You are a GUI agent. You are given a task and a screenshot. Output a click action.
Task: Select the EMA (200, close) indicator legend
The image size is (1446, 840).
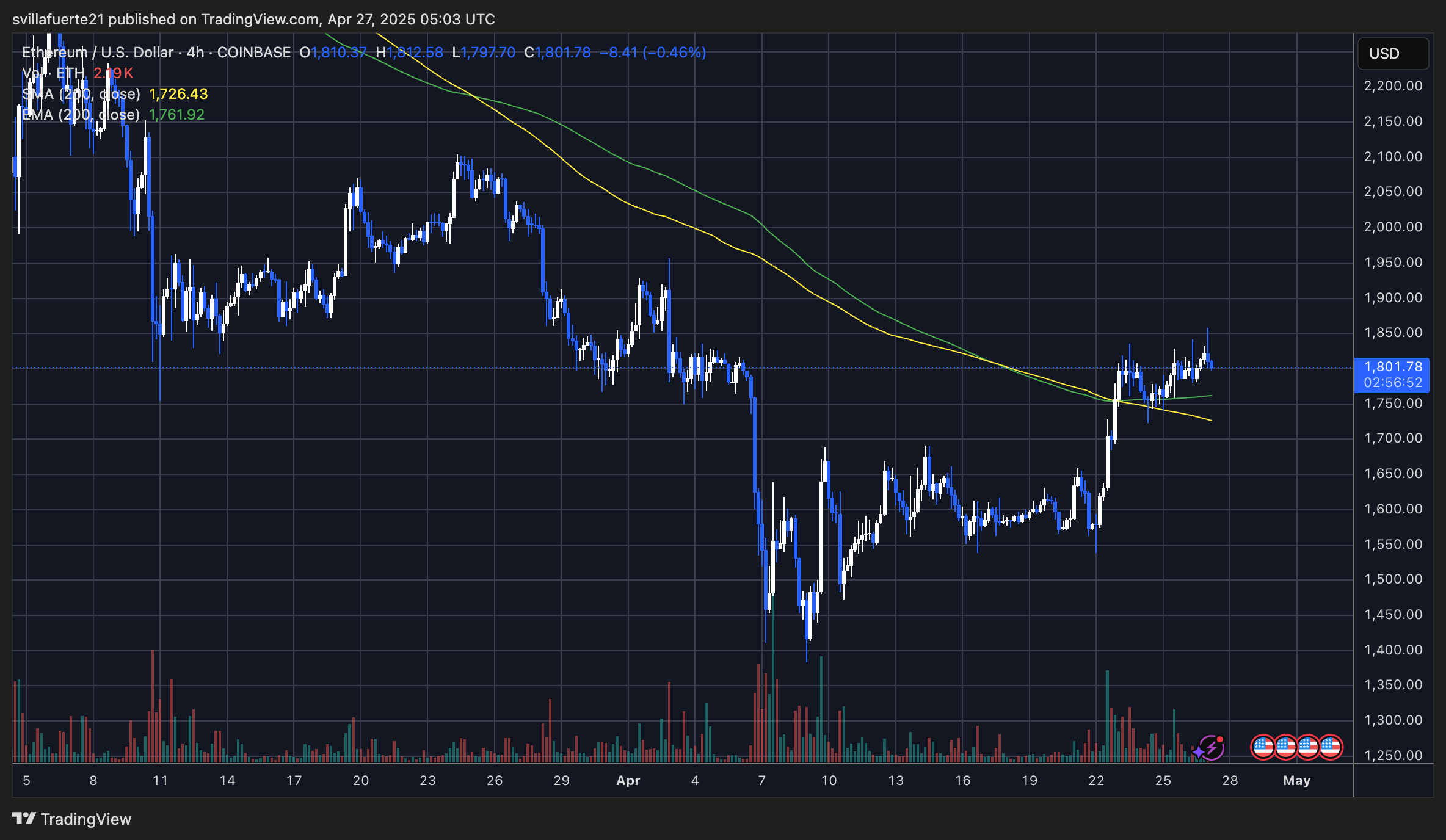81,115
